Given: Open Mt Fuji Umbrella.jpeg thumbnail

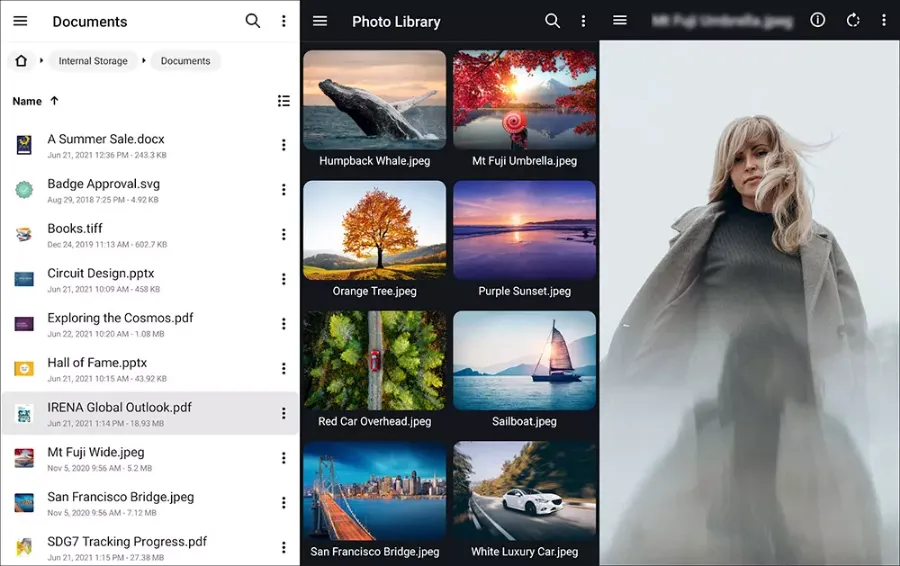Looking at the screenshot, I should pyautogui.click(x=525, y=100).
